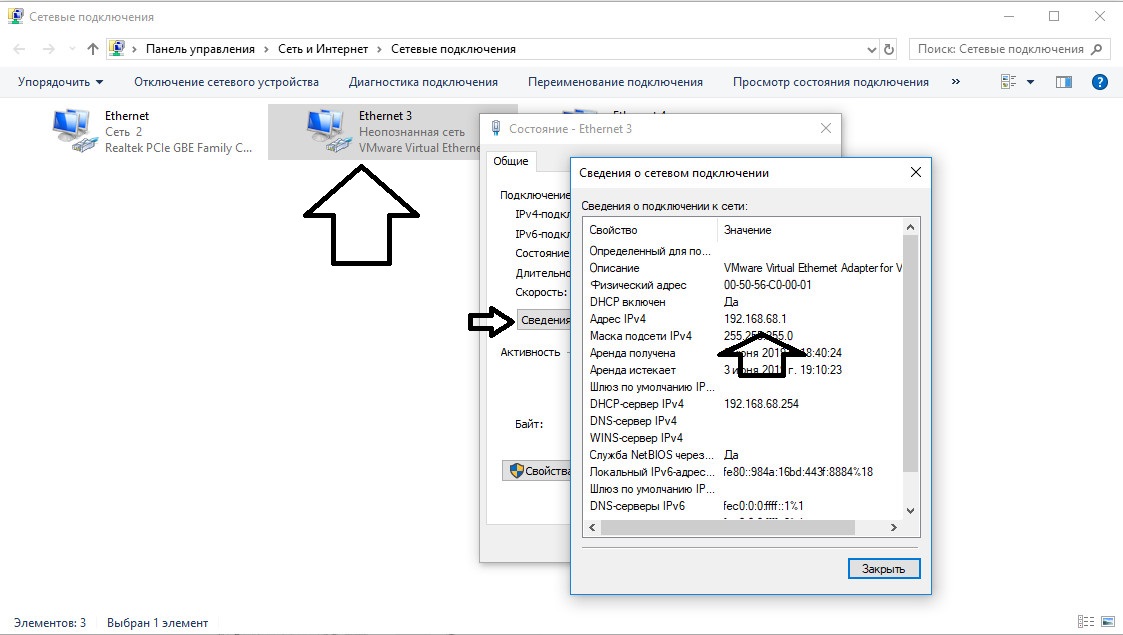
Task: Click the Поиск: Сетевые подключения search field
Action: [1000, 49]
